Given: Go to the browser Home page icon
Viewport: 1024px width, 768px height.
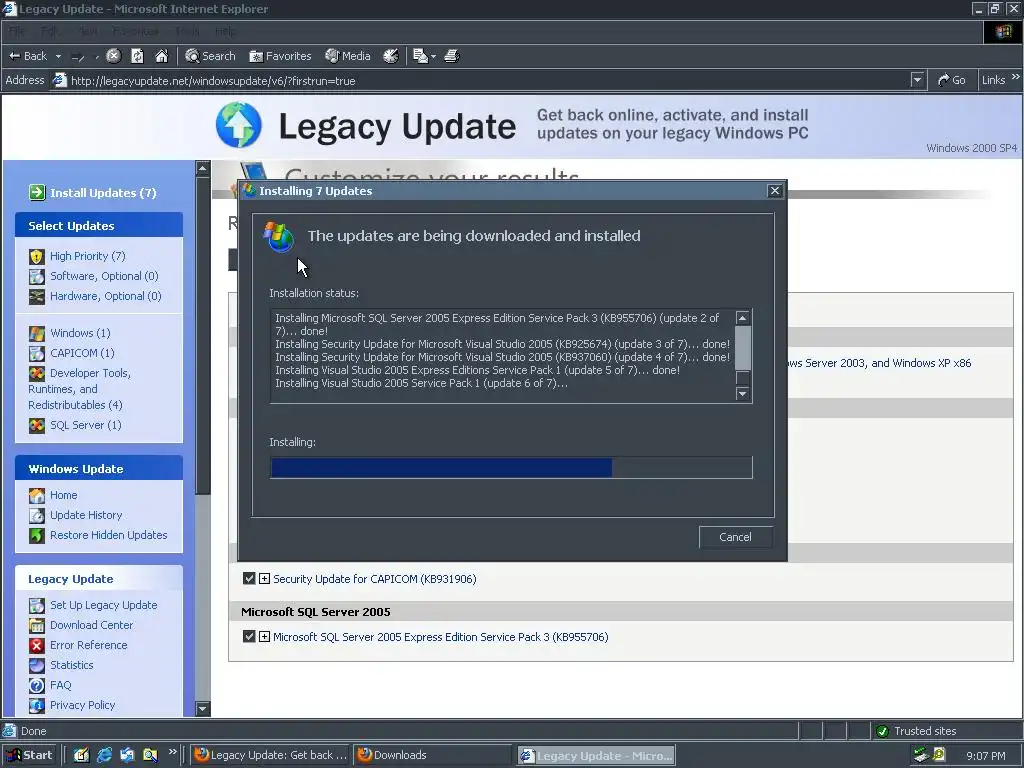Looking at the screenshot, I should (x=161, y=56).
